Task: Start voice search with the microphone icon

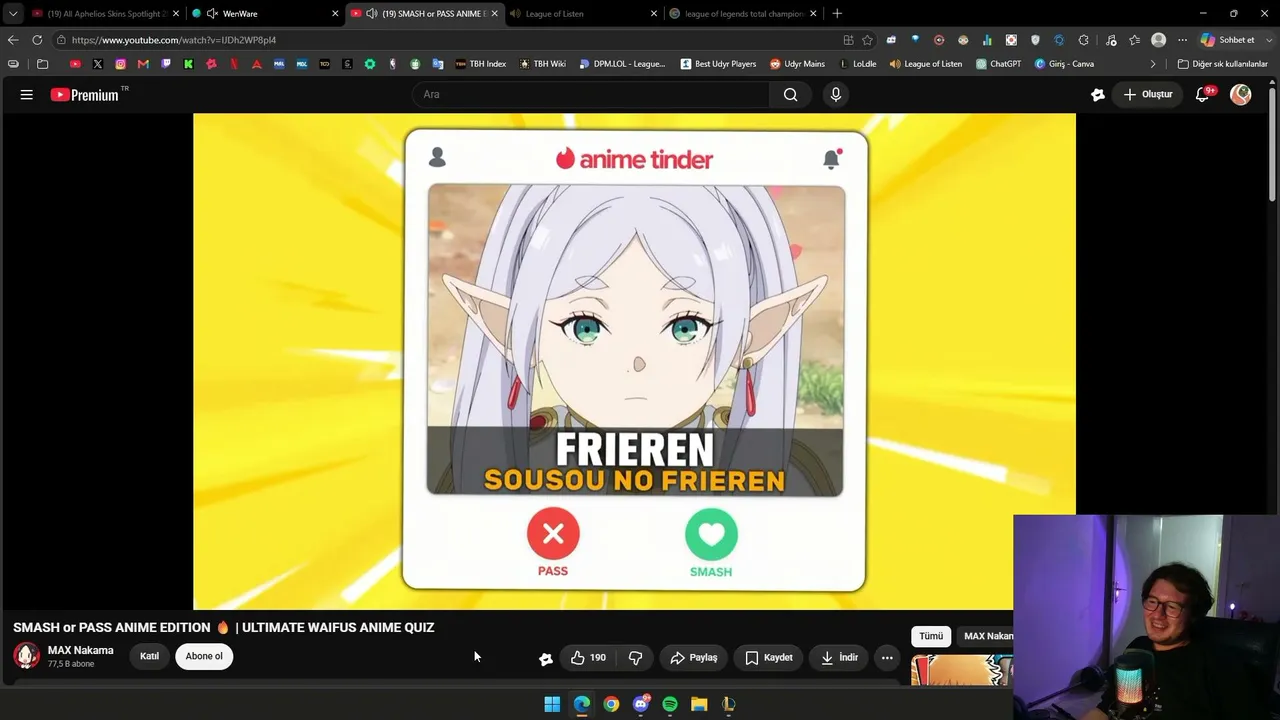Action: 836,95
